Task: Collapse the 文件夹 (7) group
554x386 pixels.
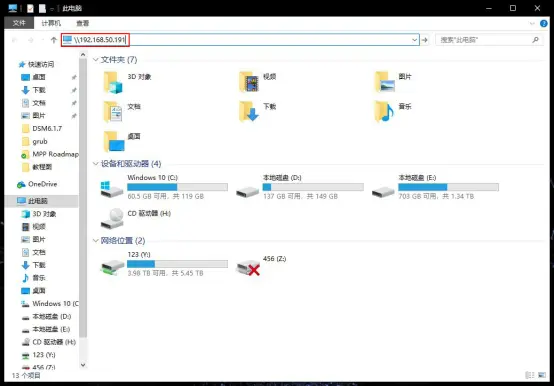Action: pyautogui.click(x=95, y=60)
